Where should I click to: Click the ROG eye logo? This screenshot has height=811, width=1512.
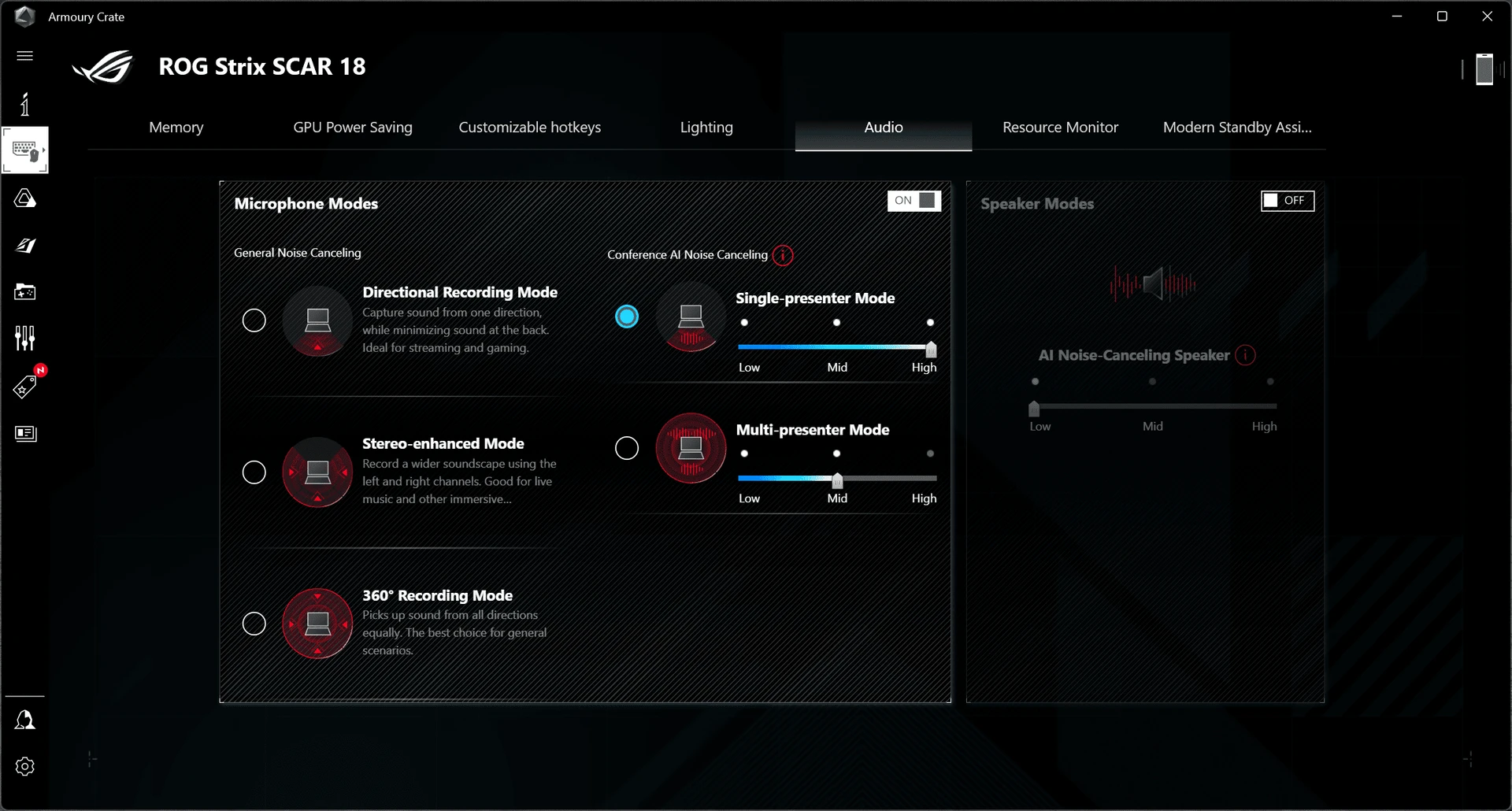click(x=103, y=67)
